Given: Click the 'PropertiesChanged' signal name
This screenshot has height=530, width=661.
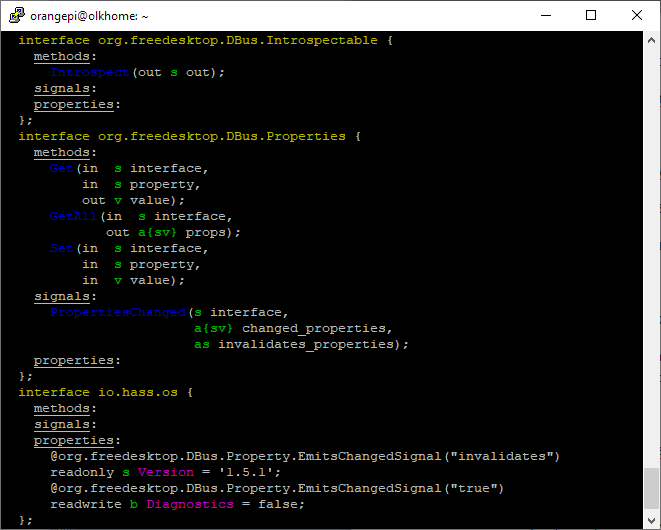Looking at the screenshot, I should point(118,312).
